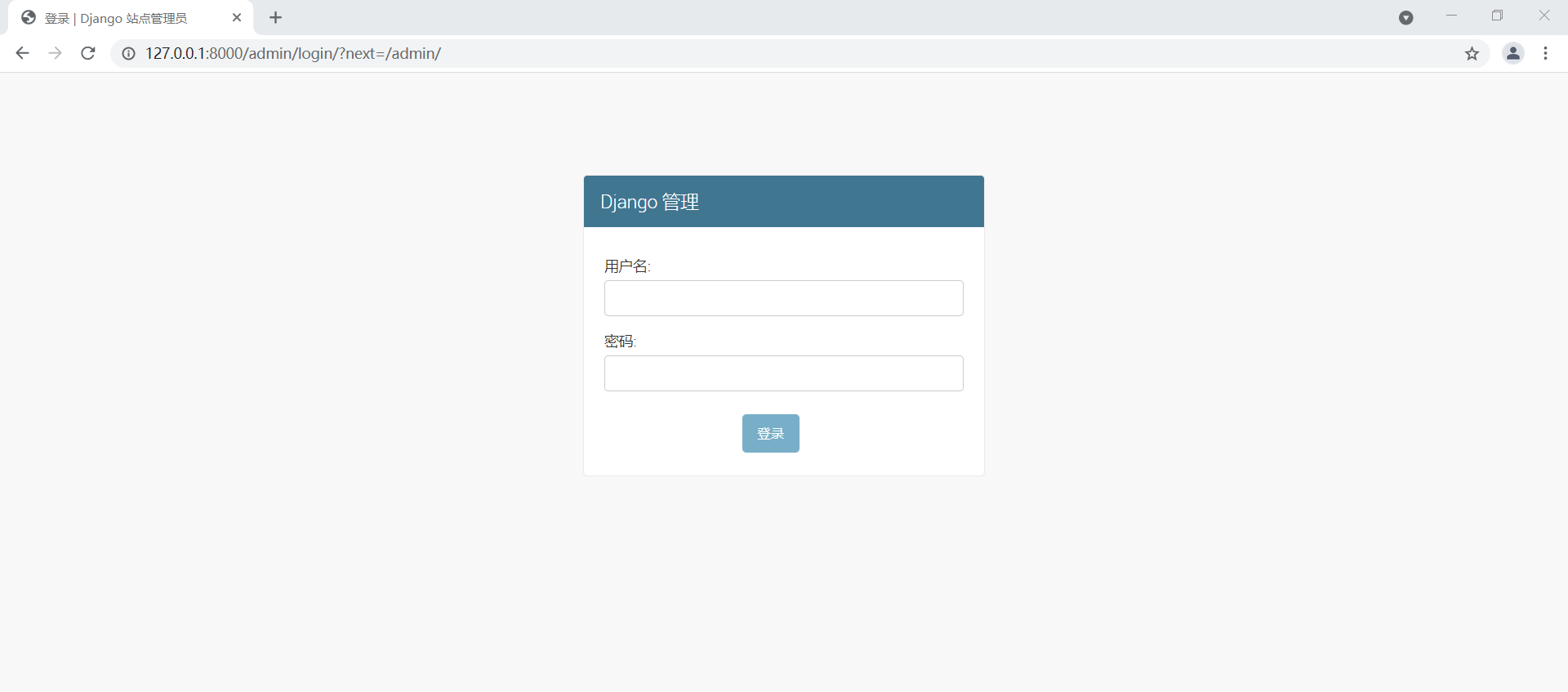Reload the page with refresh icon
The height and width of the screenshot is (692, 1568).
pos(88,53)
